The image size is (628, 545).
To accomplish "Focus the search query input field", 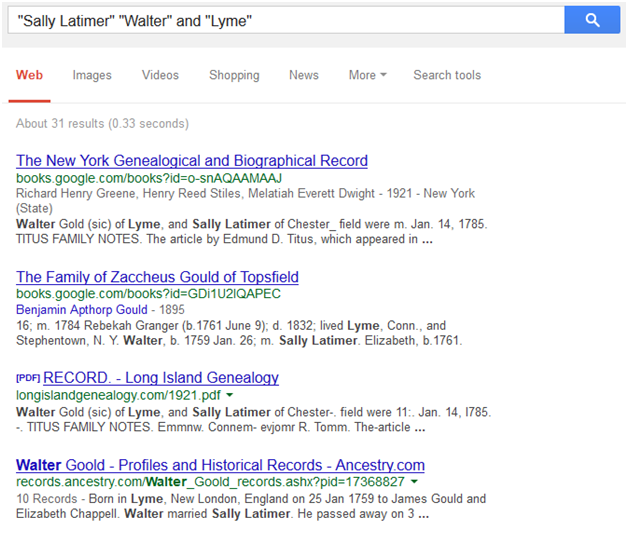I will (x=286, y=20).
